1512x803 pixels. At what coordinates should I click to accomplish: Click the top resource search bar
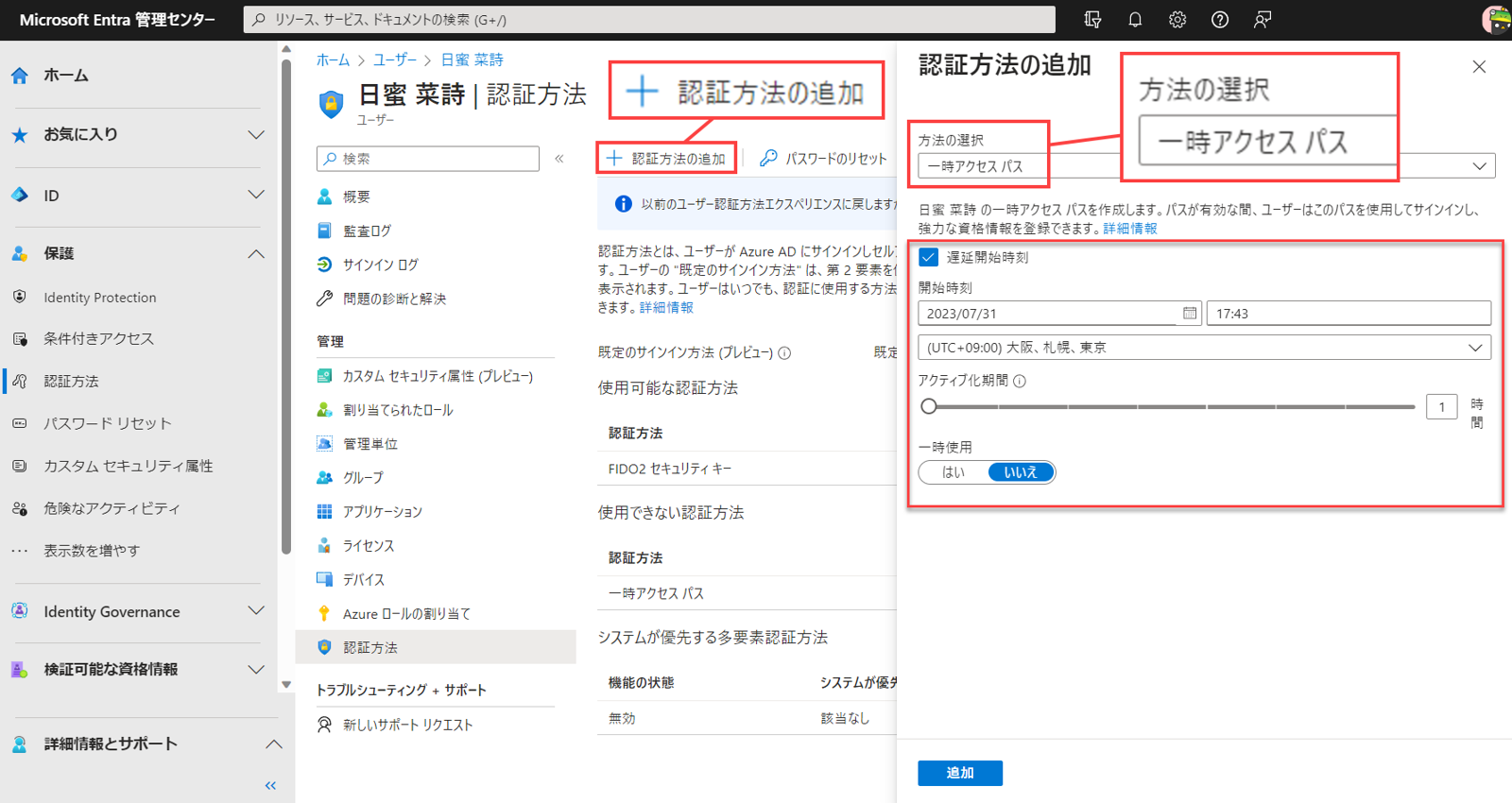[x=649, y=20]
